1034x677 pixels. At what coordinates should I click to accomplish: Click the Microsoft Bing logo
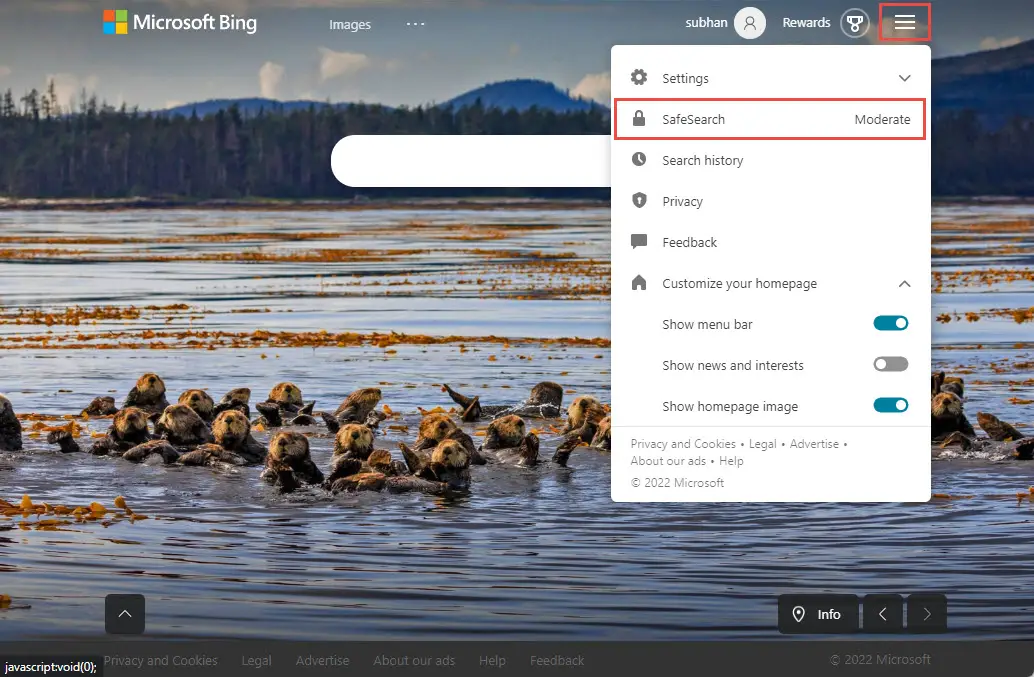(180, 22)
